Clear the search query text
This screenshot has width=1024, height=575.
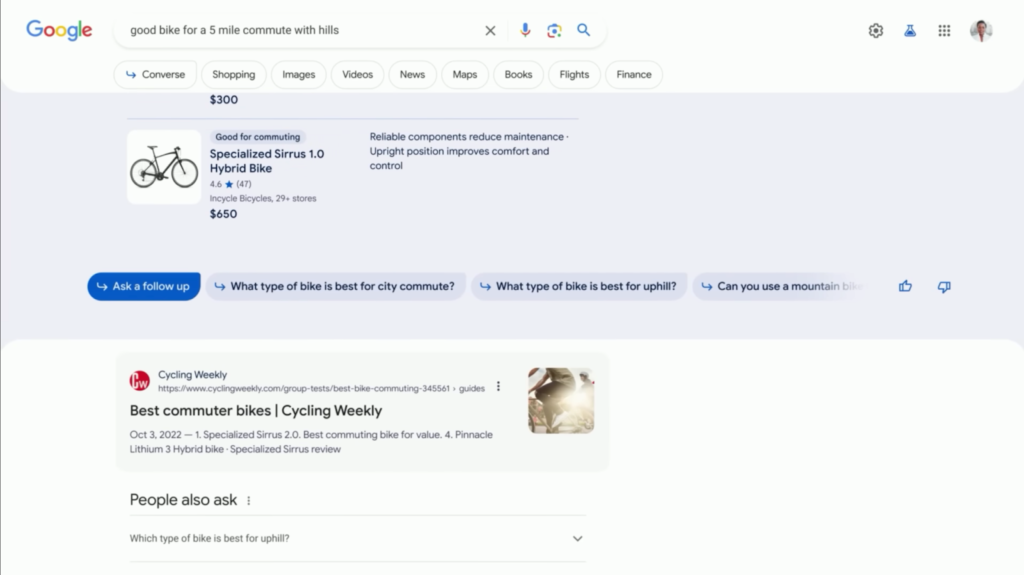point(490,30)
